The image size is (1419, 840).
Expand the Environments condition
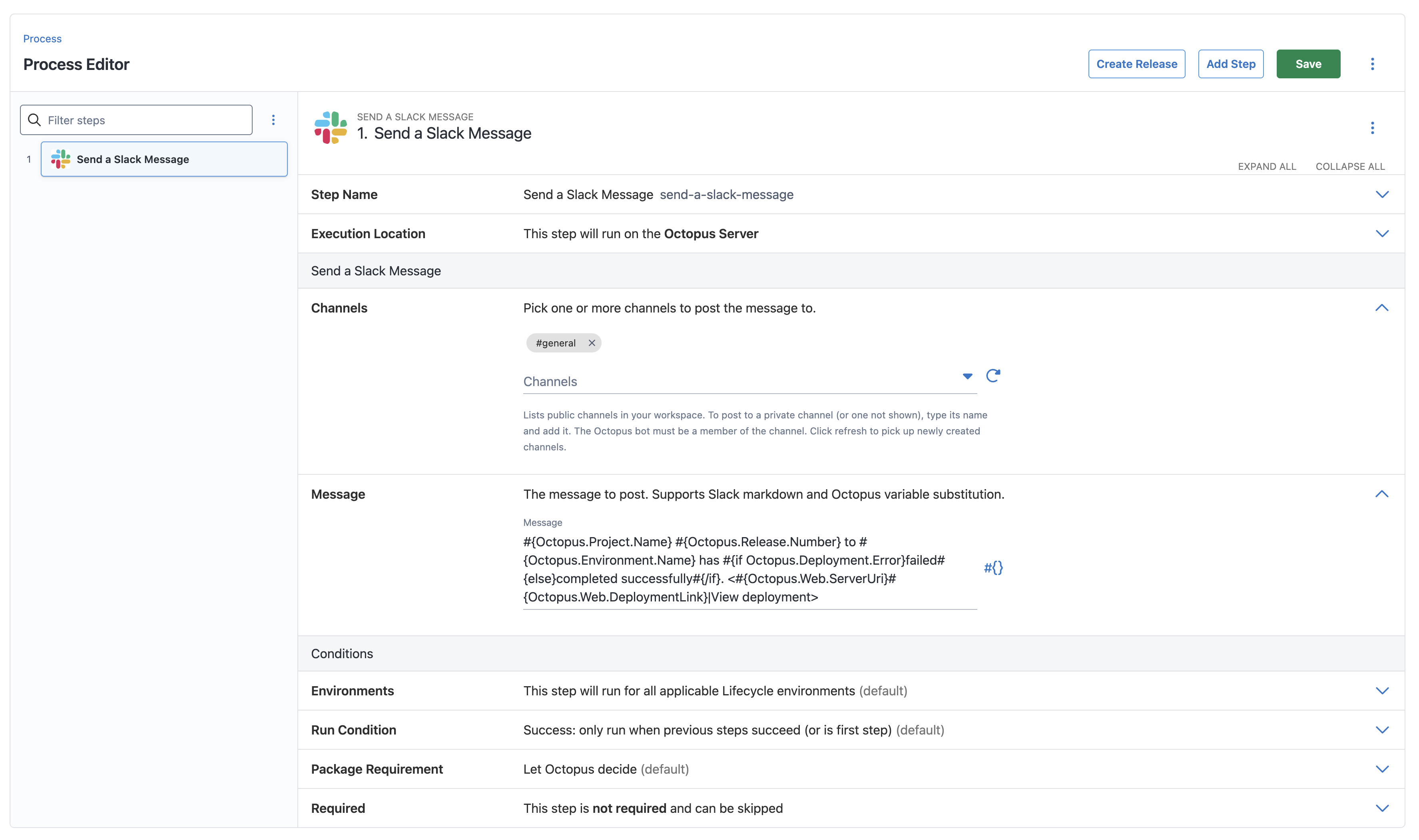[1382, 691]
